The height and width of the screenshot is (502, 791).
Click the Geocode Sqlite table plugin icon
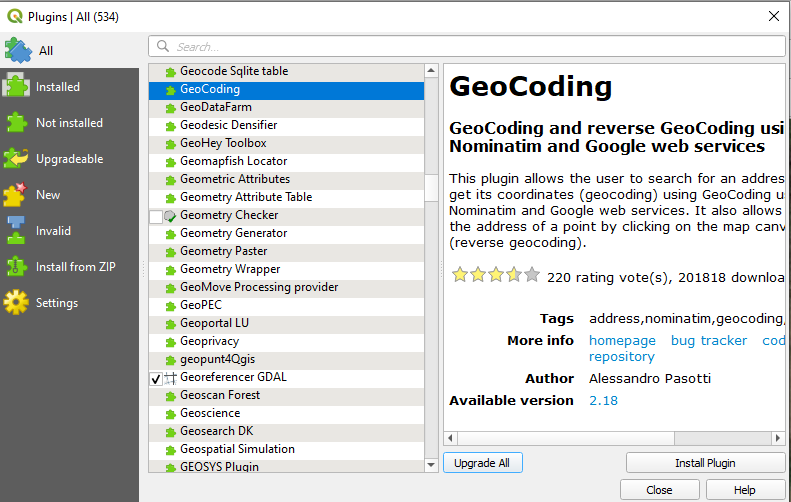point(171,72)
